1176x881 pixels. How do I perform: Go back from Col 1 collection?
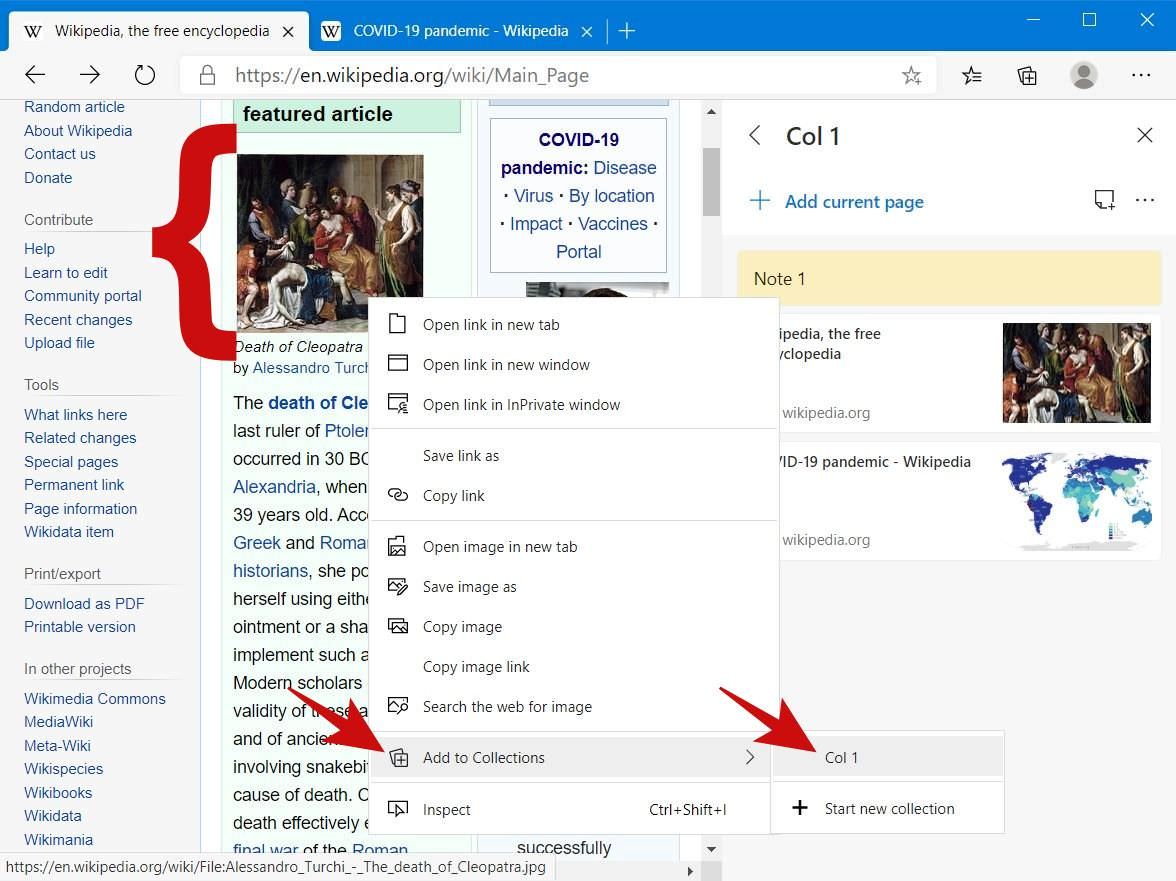click(x=754, y=136)
